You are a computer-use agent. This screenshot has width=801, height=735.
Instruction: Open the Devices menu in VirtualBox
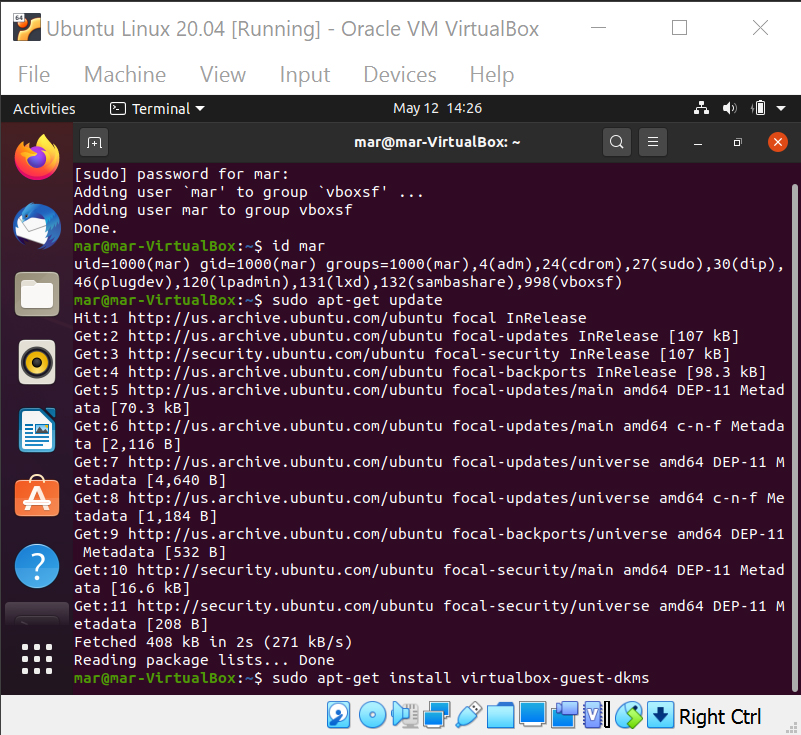point(400,74)
